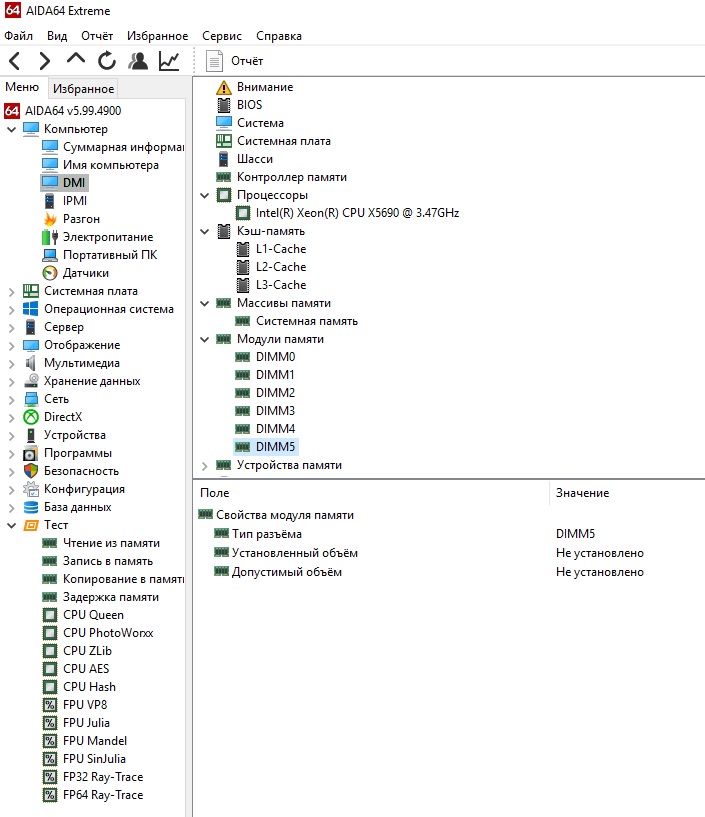
Task: Select L2-Cache entry
Action: click(281, 267)
